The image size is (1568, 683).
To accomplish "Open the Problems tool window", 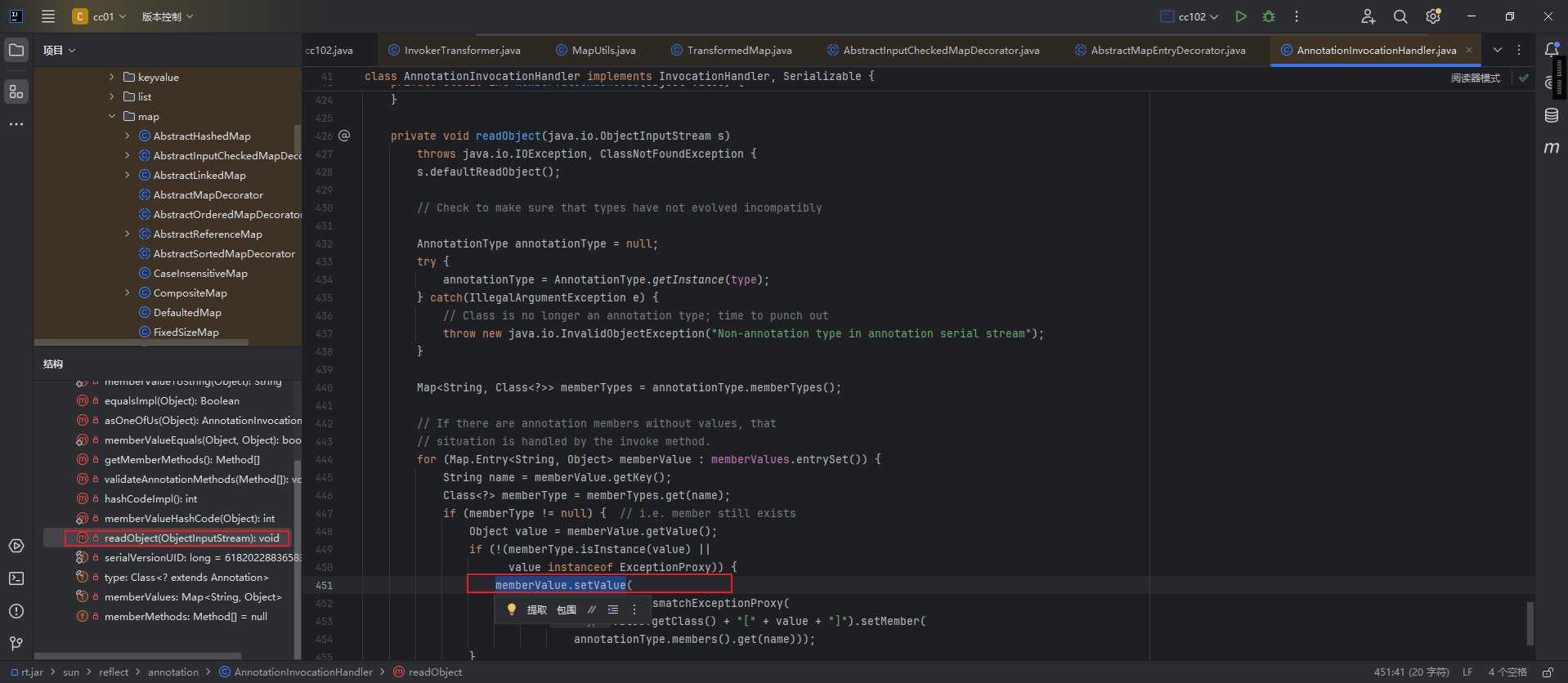I will [x=16, y=611].
